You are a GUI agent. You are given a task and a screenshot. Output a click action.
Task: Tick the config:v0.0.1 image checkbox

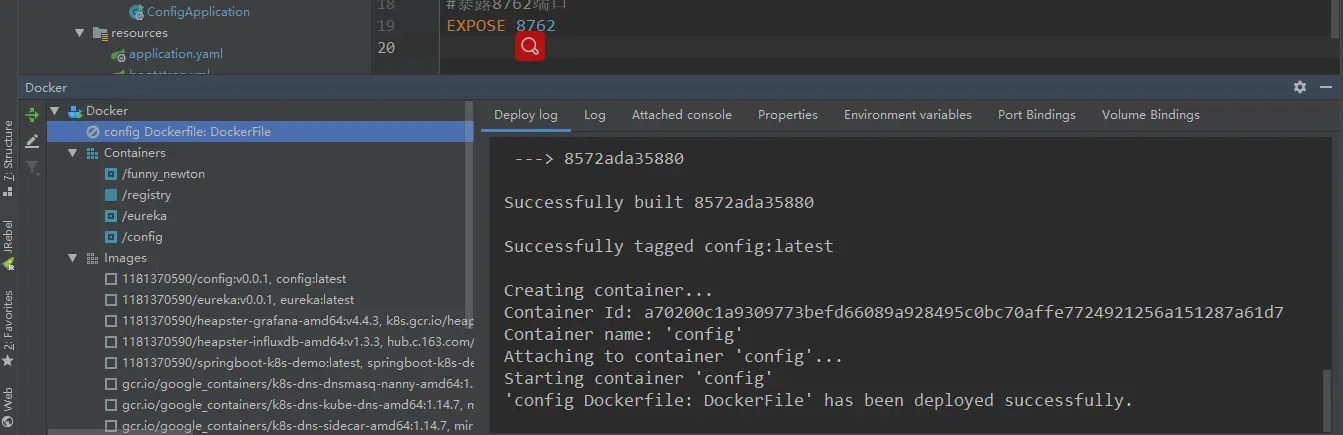coord(111,279)
